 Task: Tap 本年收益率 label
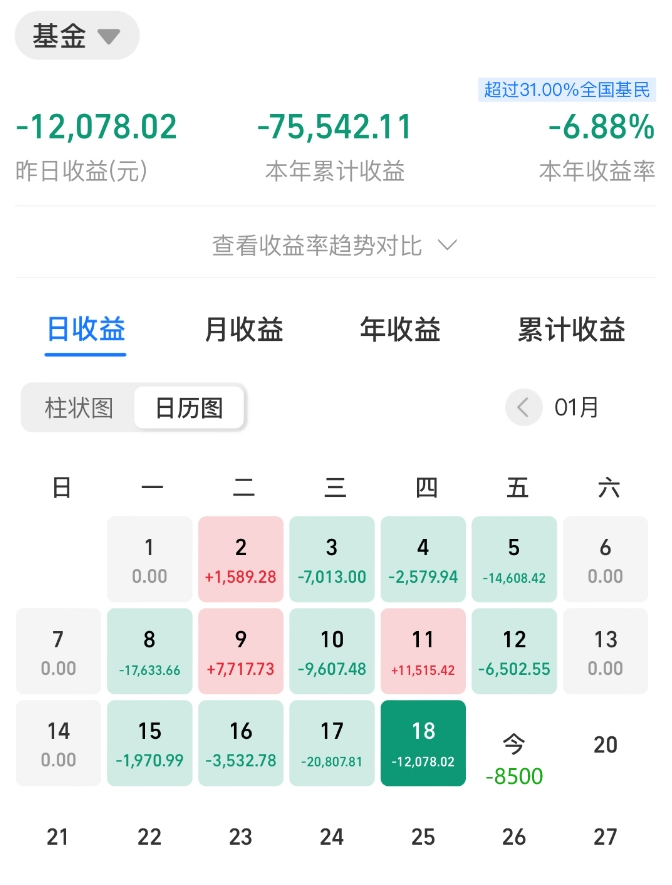[597, 170]
